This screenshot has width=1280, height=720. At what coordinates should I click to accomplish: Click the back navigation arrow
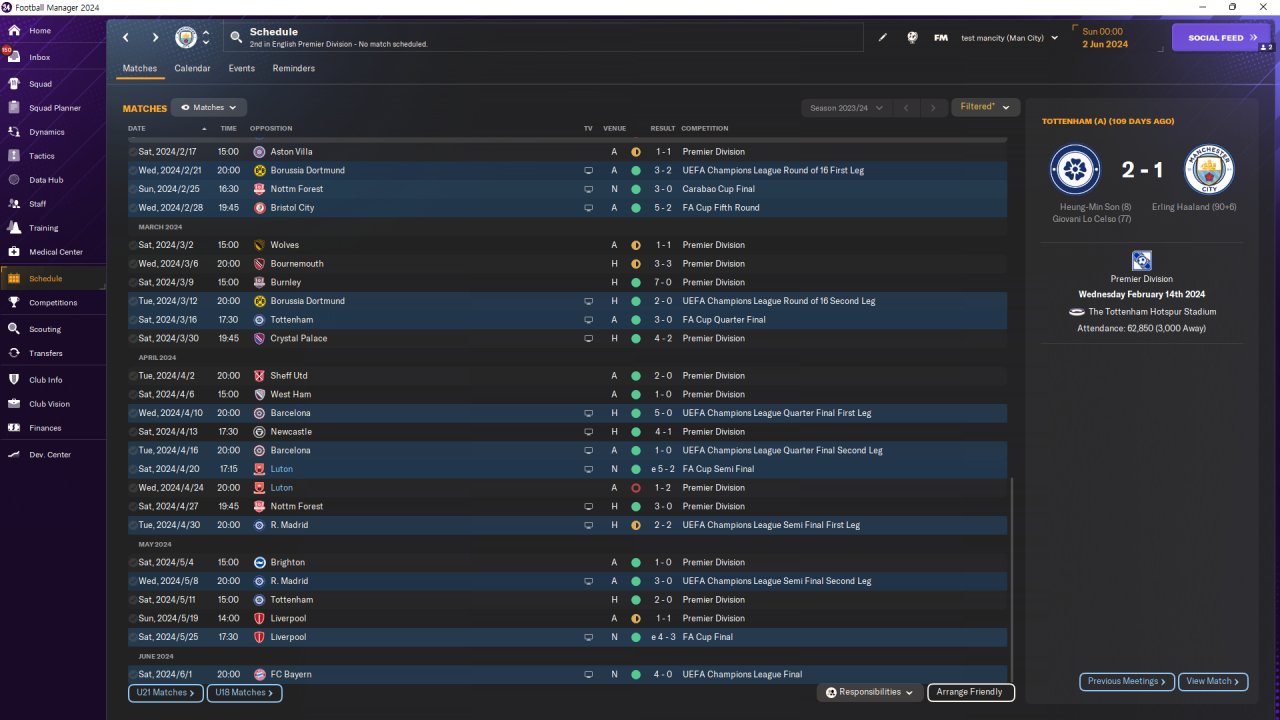[126, 38]
